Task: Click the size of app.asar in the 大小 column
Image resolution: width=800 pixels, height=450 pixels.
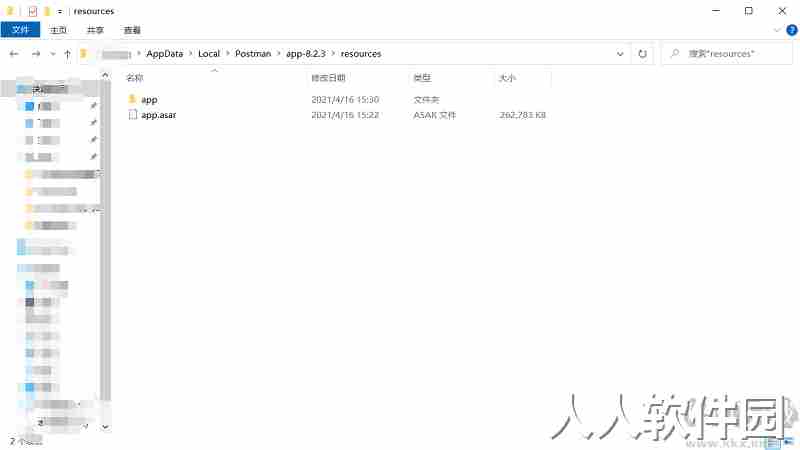Action: click(522, 115)
